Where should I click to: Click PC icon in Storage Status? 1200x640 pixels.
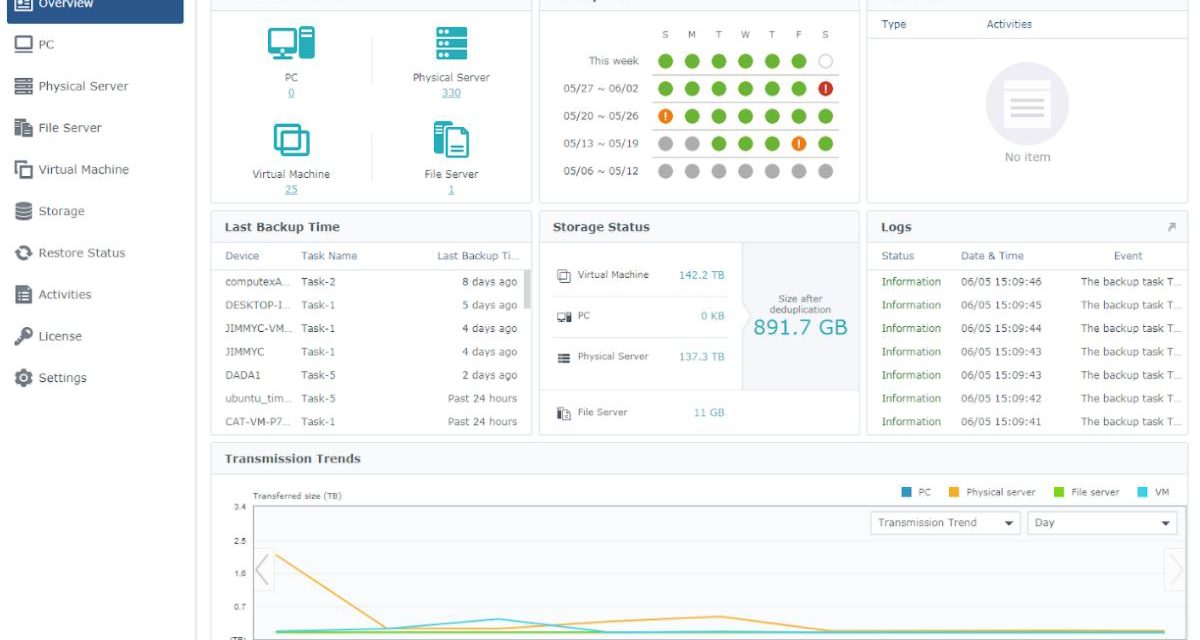[x=564, y=317]
